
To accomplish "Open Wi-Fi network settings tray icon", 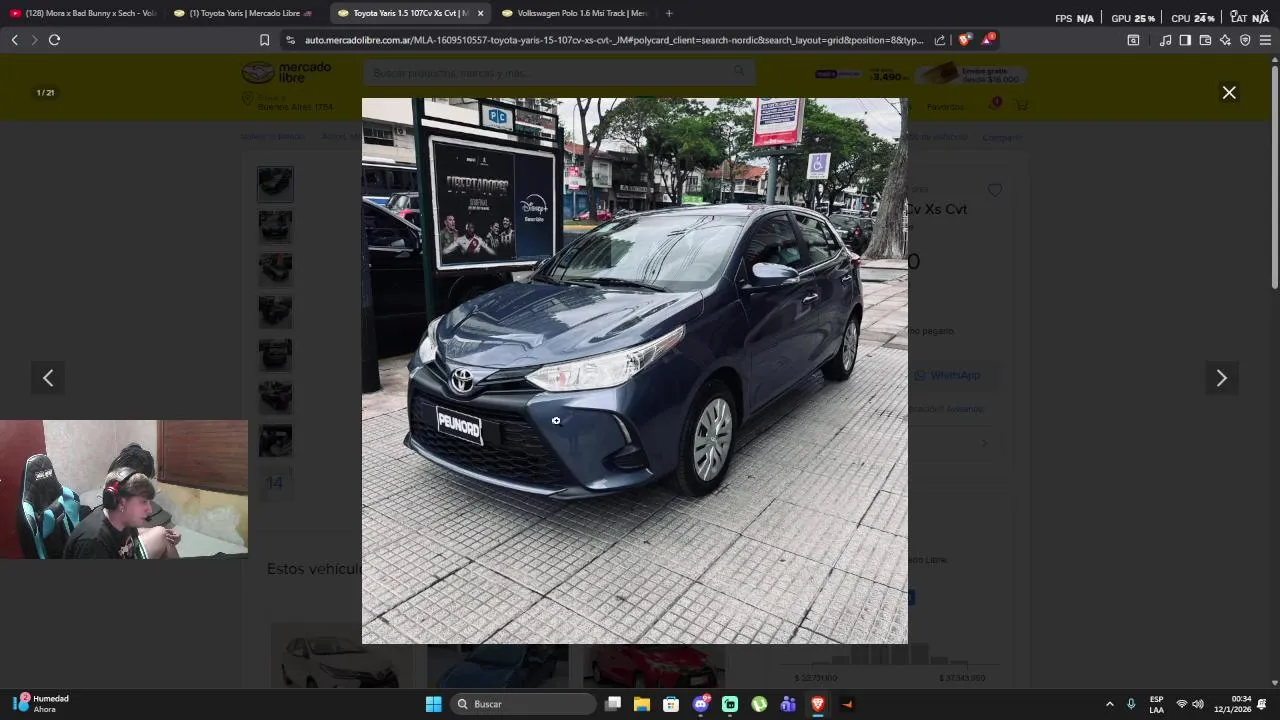I will 1182,704.
